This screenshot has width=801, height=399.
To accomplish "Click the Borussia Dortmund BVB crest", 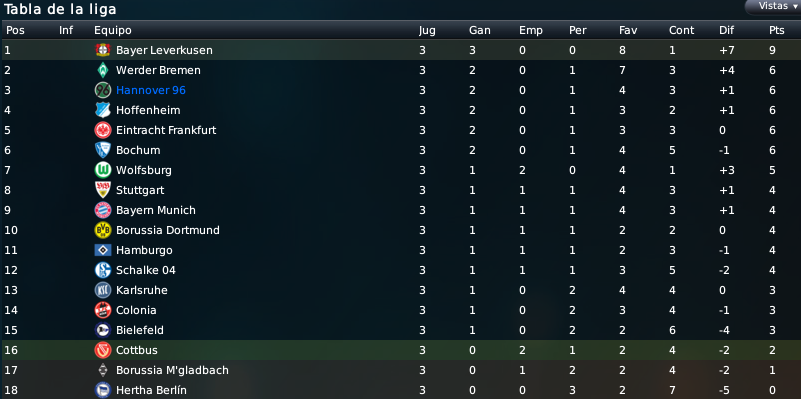I will pos(103,230).
